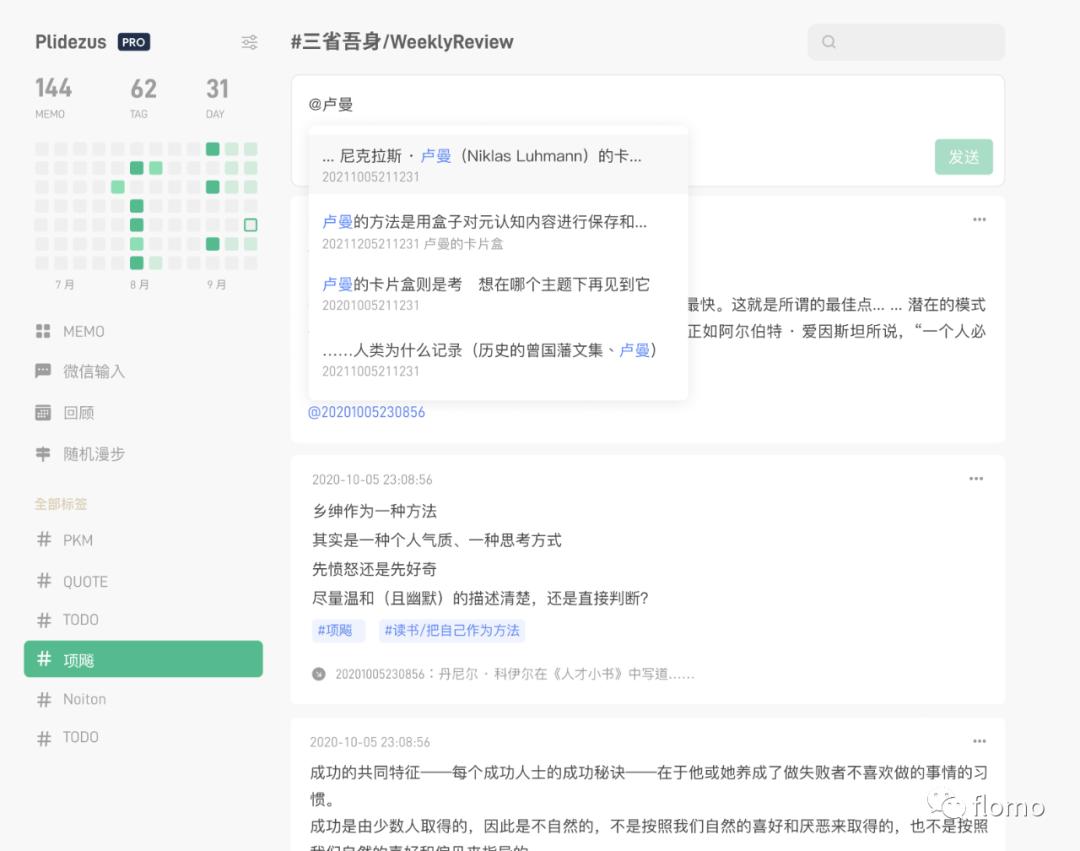Open the settings sliders icon beside Plidezus
Viewport: 1080px width, 851px height.
tap(249, 42)
